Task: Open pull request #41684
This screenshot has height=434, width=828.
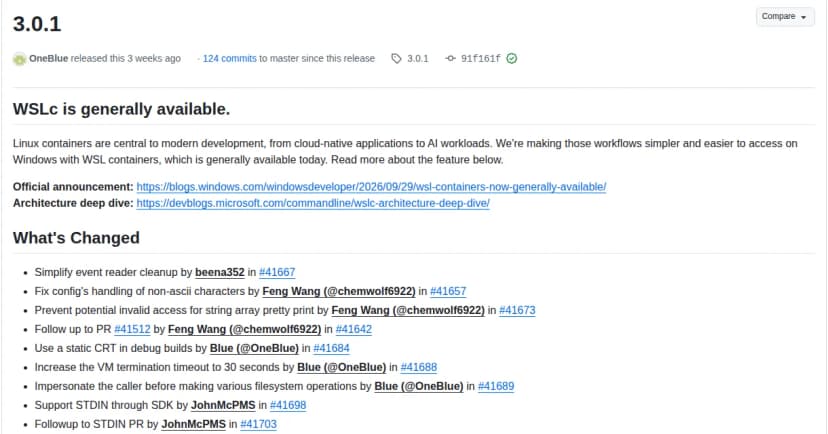Action: (331, 348)
